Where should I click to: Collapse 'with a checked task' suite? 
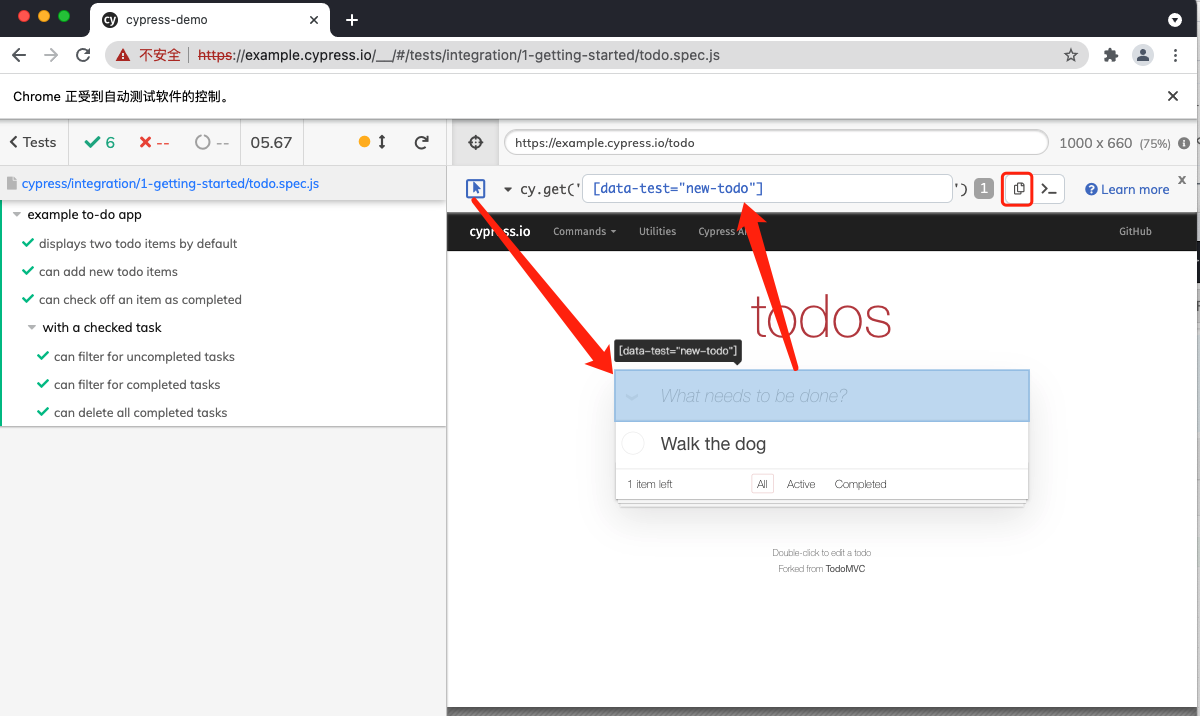point(32,328)
